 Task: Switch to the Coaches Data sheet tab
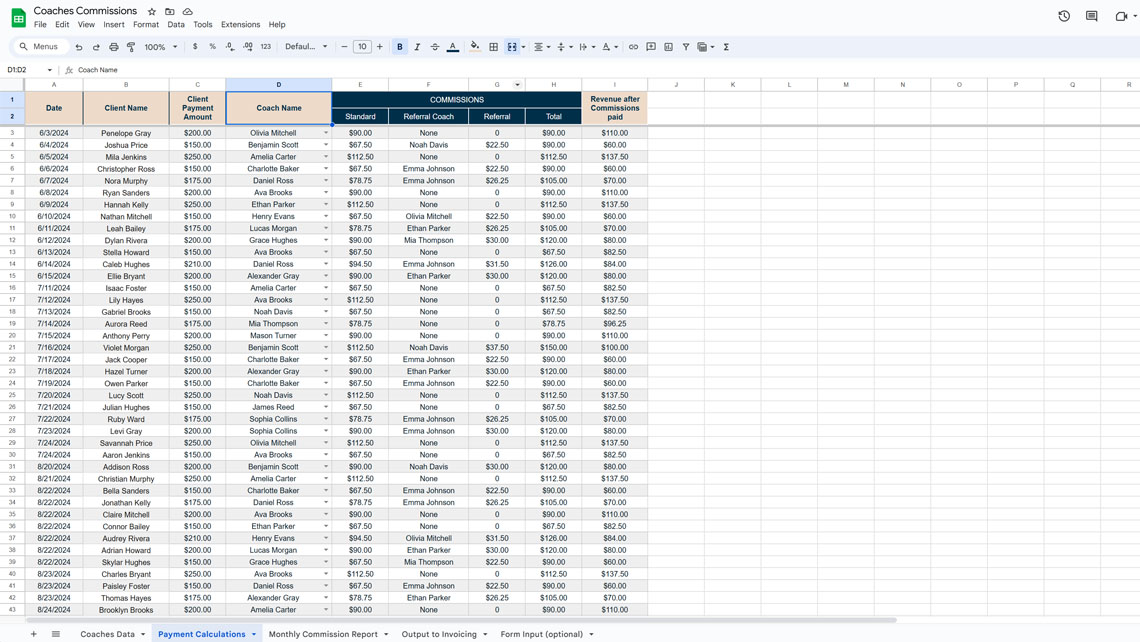[108, 634]
